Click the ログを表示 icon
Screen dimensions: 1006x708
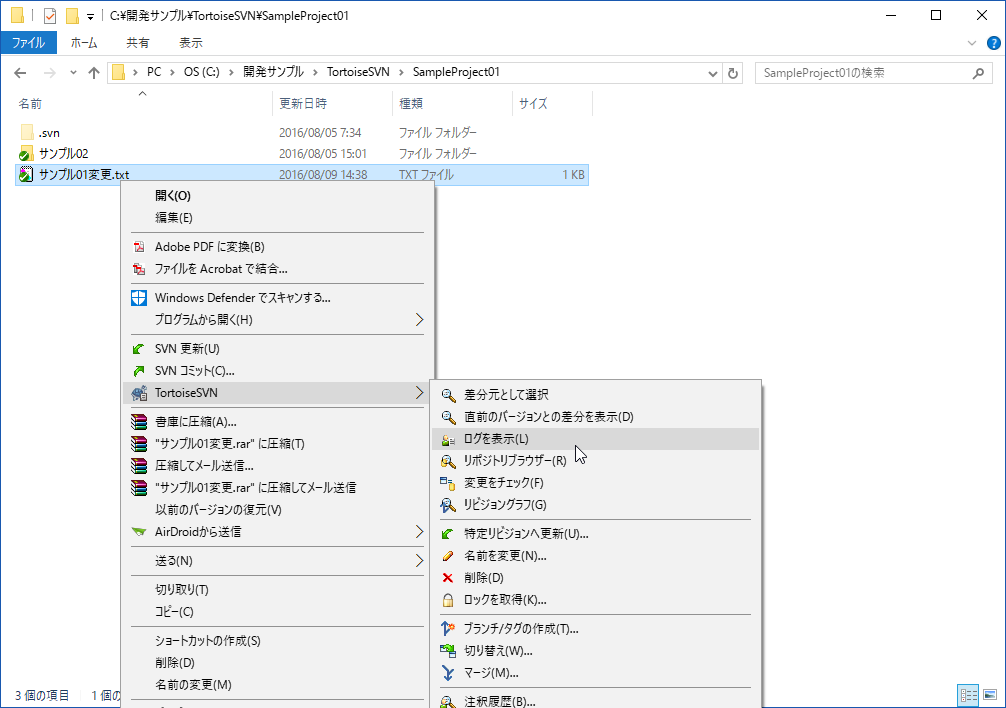[x=448, y=439]
